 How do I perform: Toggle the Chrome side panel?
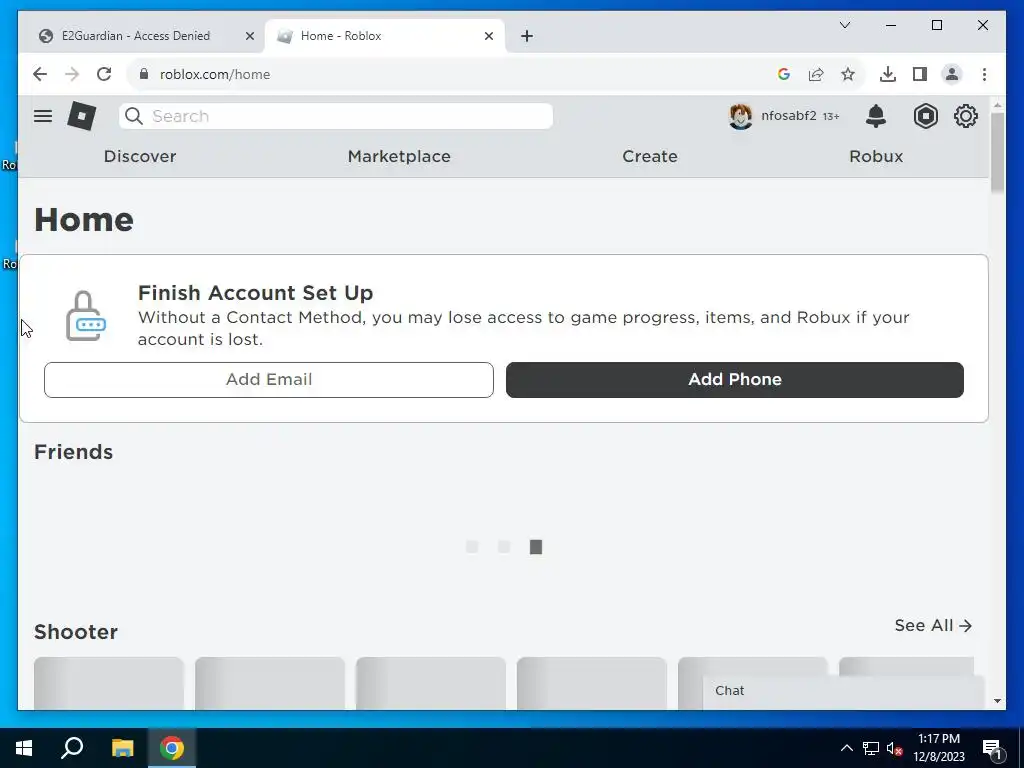(x=920, y=74)
